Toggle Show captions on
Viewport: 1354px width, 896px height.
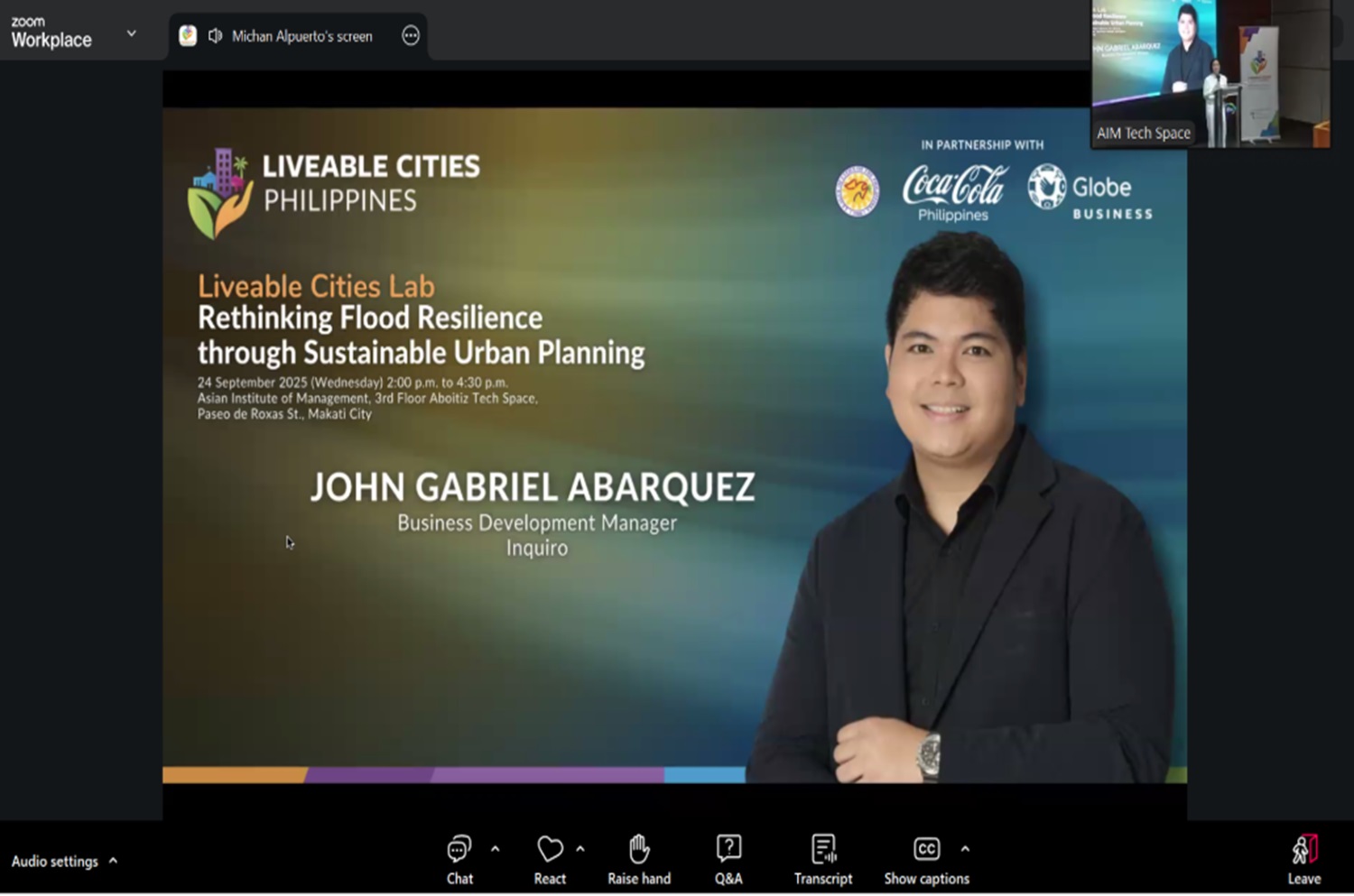[x=926, y=859]
